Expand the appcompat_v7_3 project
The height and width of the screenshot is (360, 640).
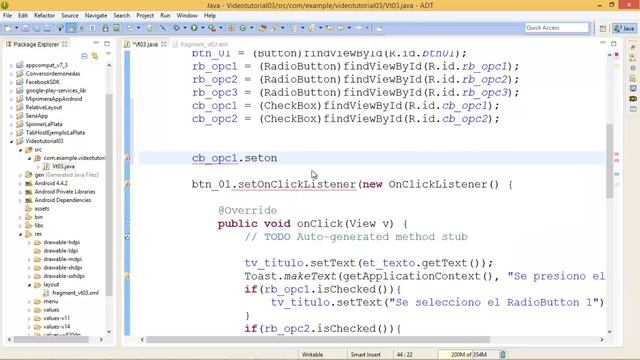[11, 65]
